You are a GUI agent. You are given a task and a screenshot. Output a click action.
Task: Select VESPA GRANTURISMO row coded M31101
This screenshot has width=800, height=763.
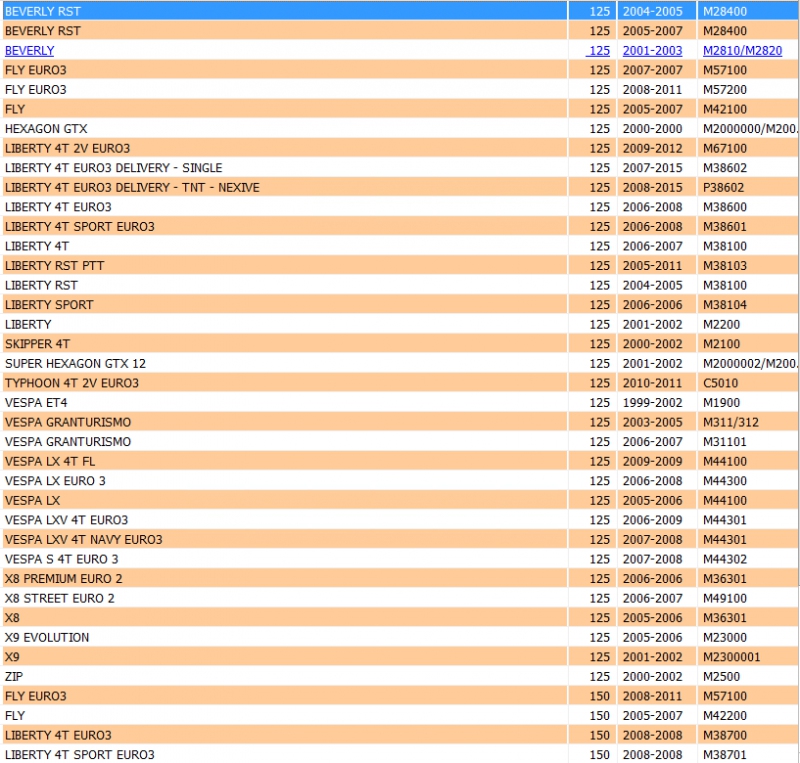pos(400,441)
